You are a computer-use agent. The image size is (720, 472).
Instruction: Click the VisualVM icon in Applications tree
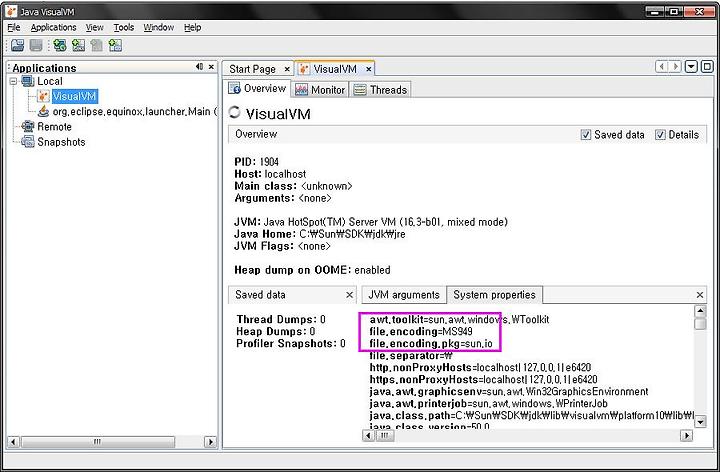(43, 96)
